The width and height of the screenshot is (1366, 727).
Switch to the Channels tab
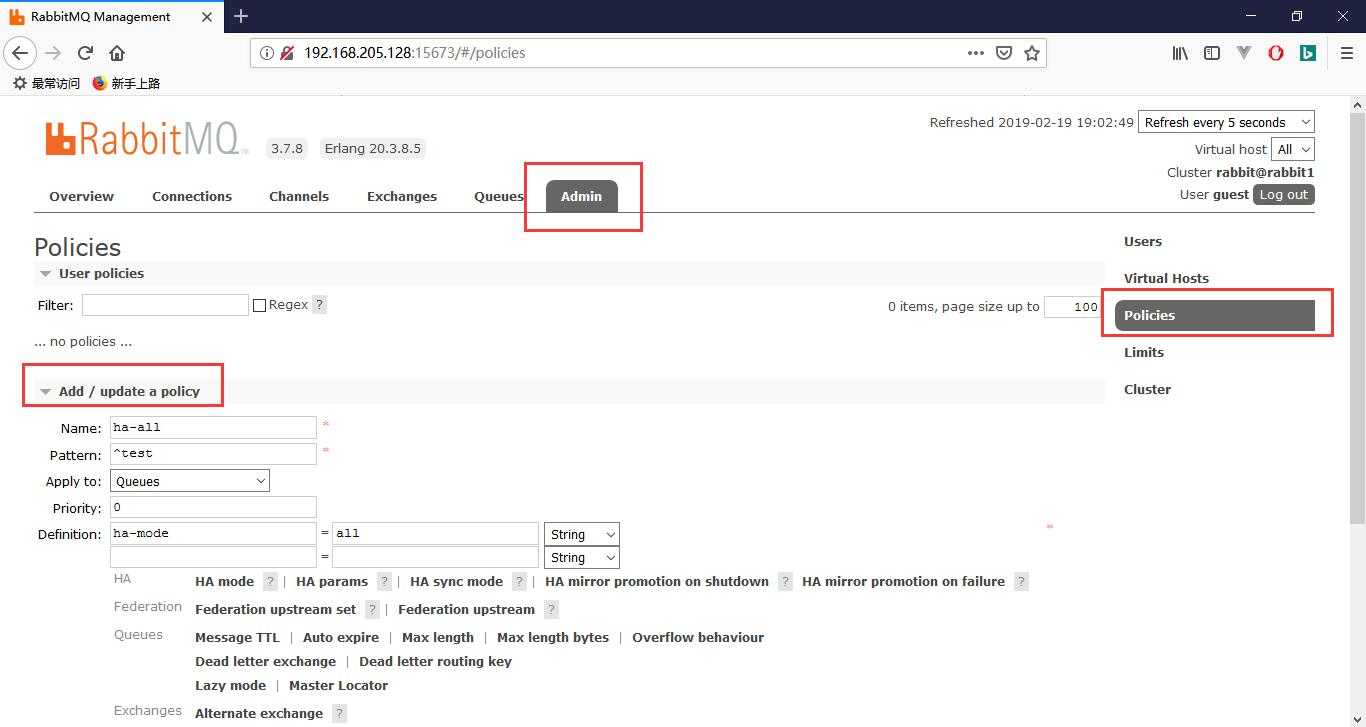pyautogui.click(x=299, y=196)
